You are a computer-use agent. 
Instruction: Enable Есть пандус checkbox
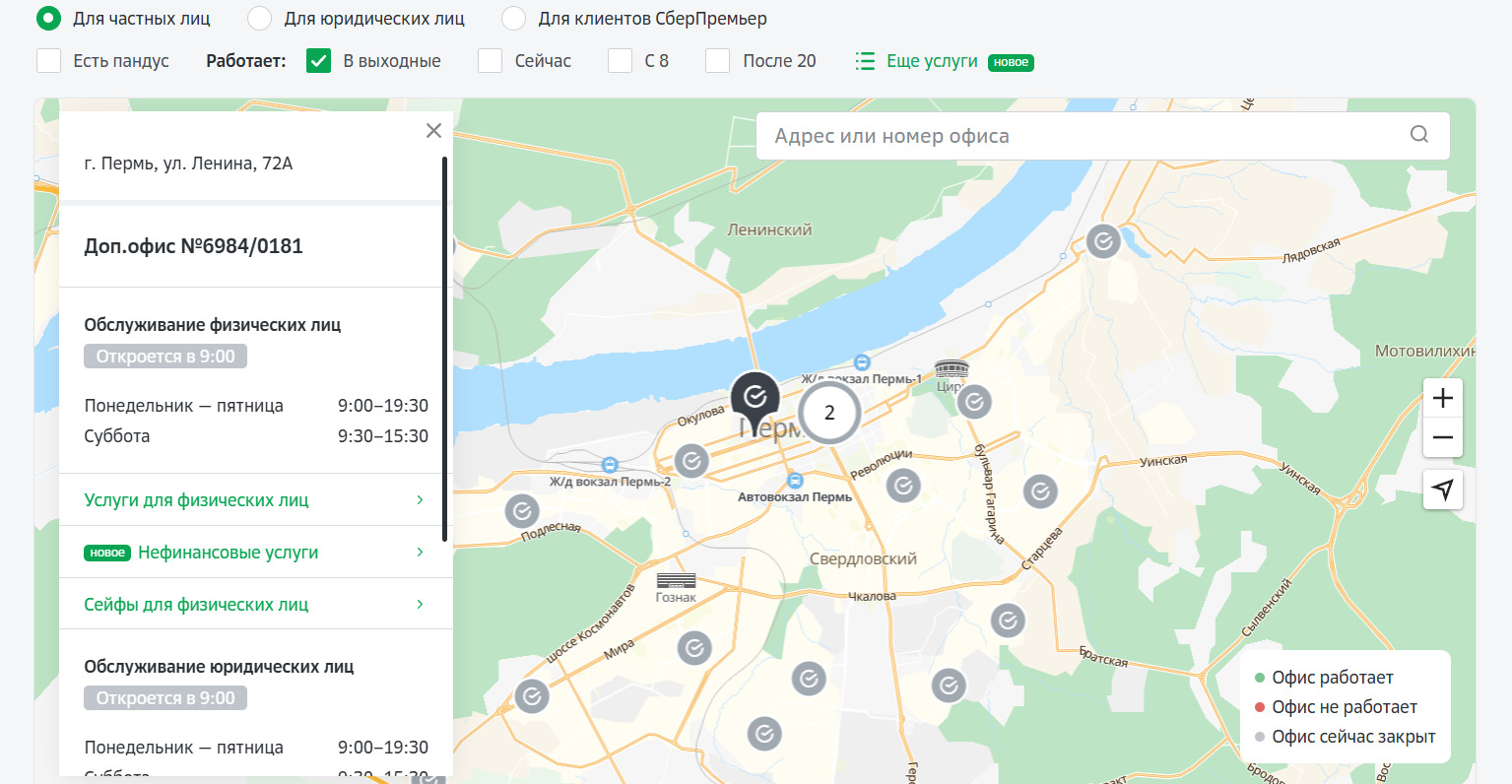[x=48, y=61]
